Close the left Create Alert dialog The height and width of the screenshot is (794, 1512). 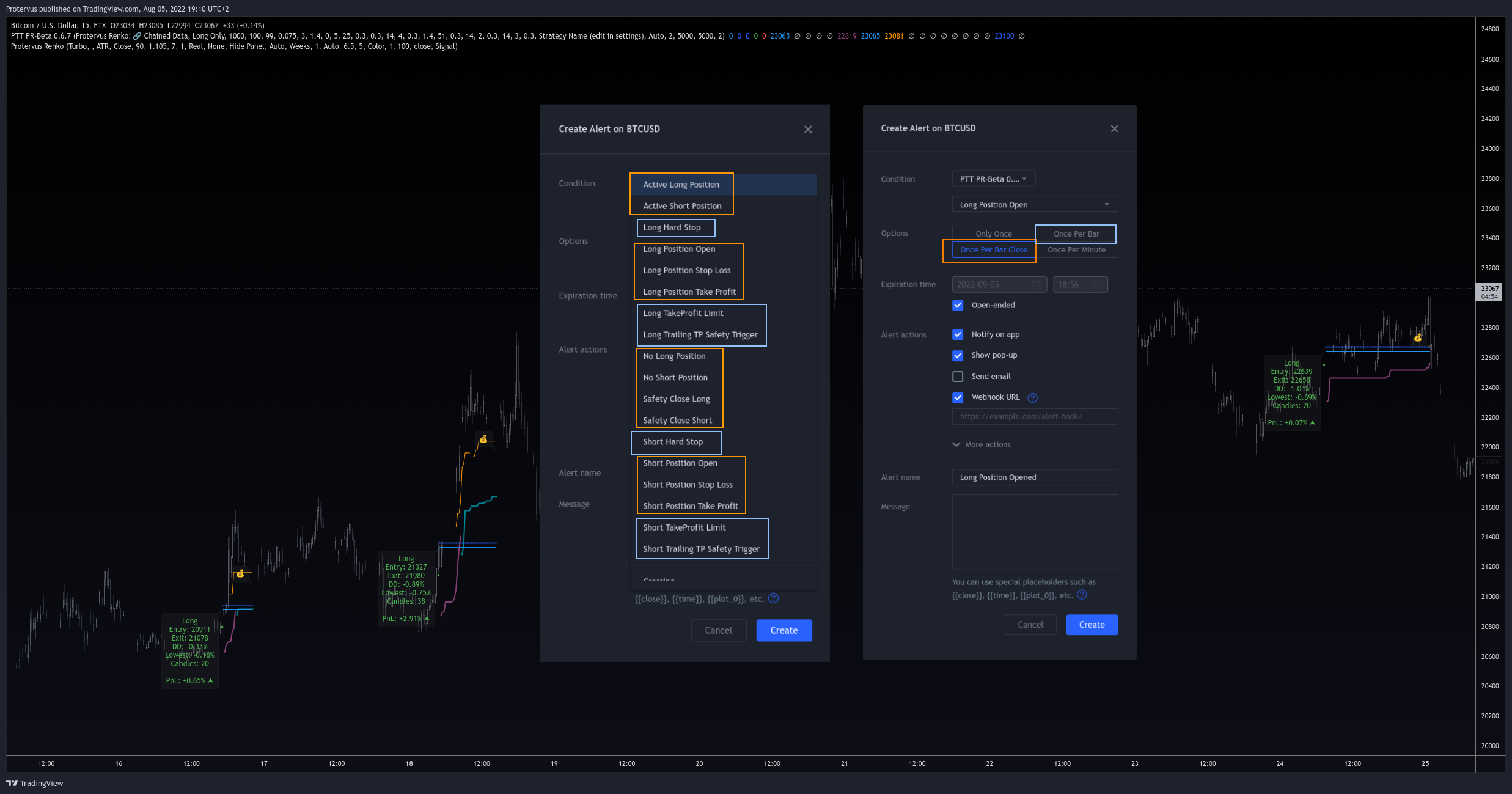pos(808,130)
